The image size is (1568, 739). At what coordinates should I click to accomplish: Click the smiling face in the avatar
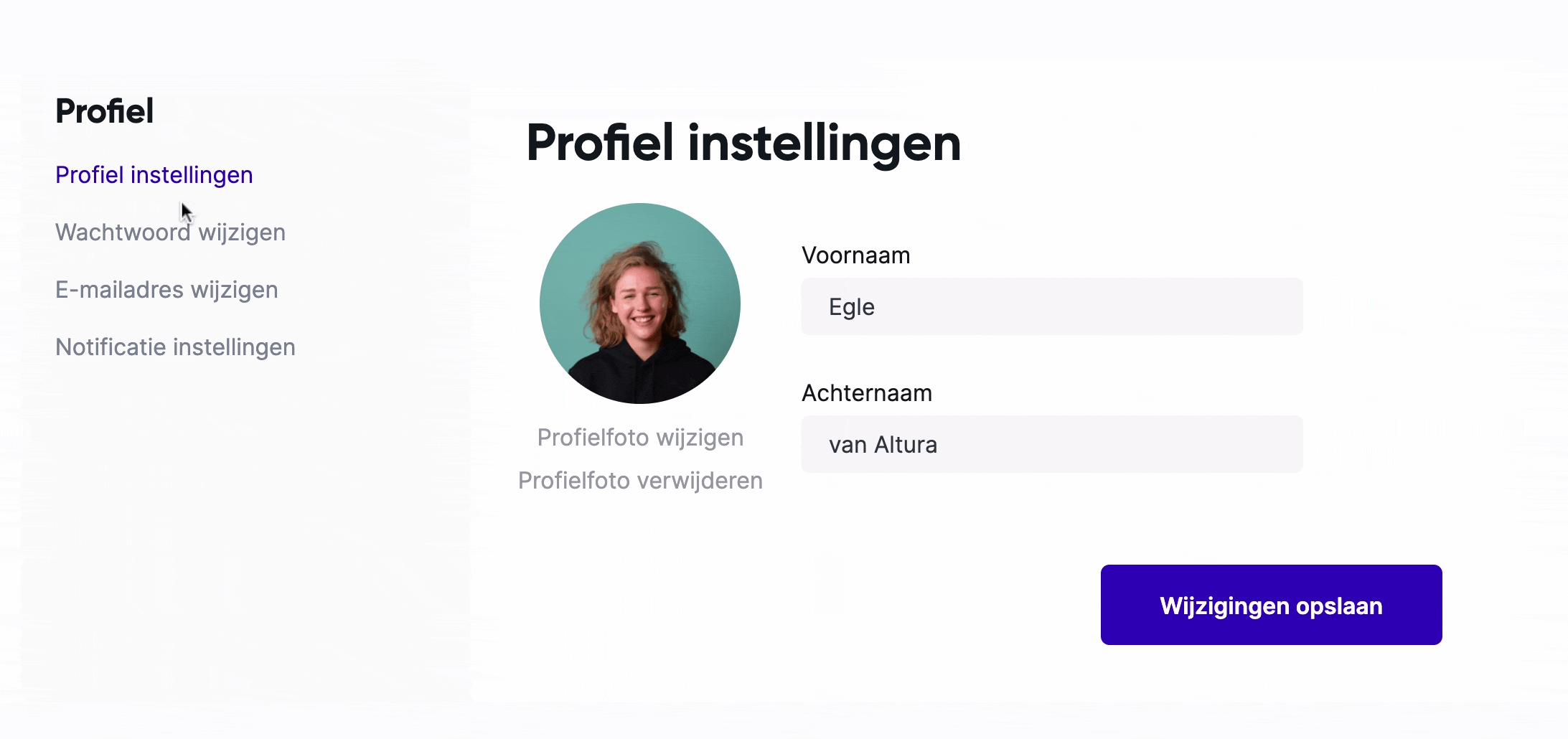pyautogui.click(x=642, y=298)
